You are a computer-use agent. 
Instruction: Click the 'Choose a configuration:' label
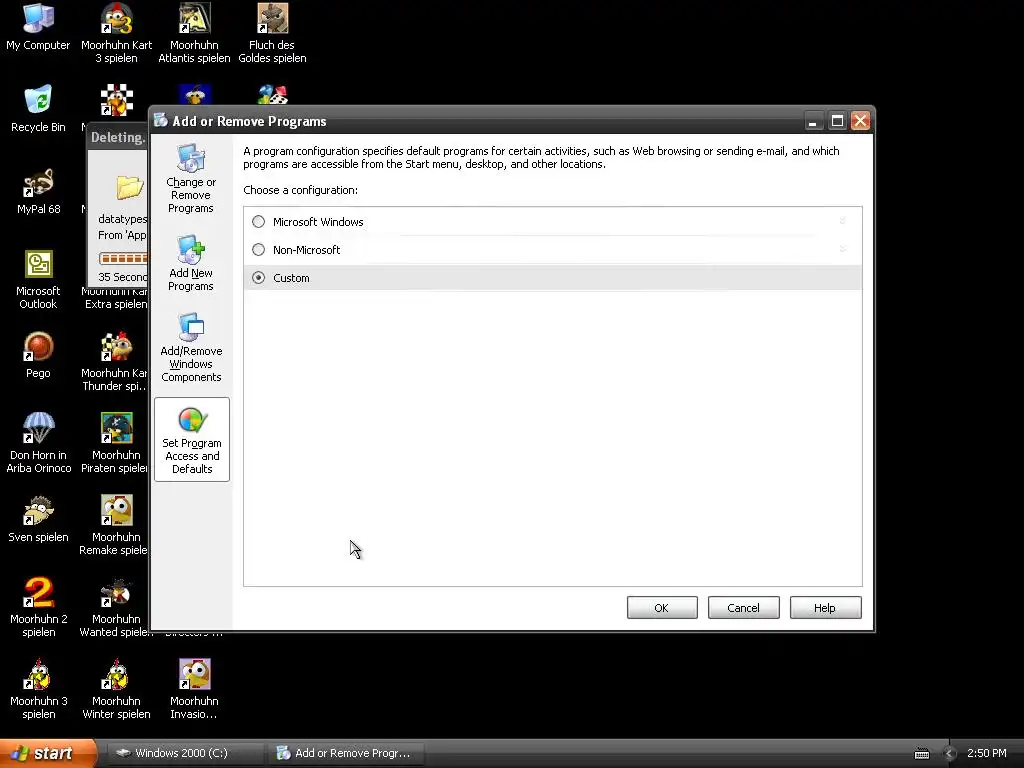[x=300, y=190]
